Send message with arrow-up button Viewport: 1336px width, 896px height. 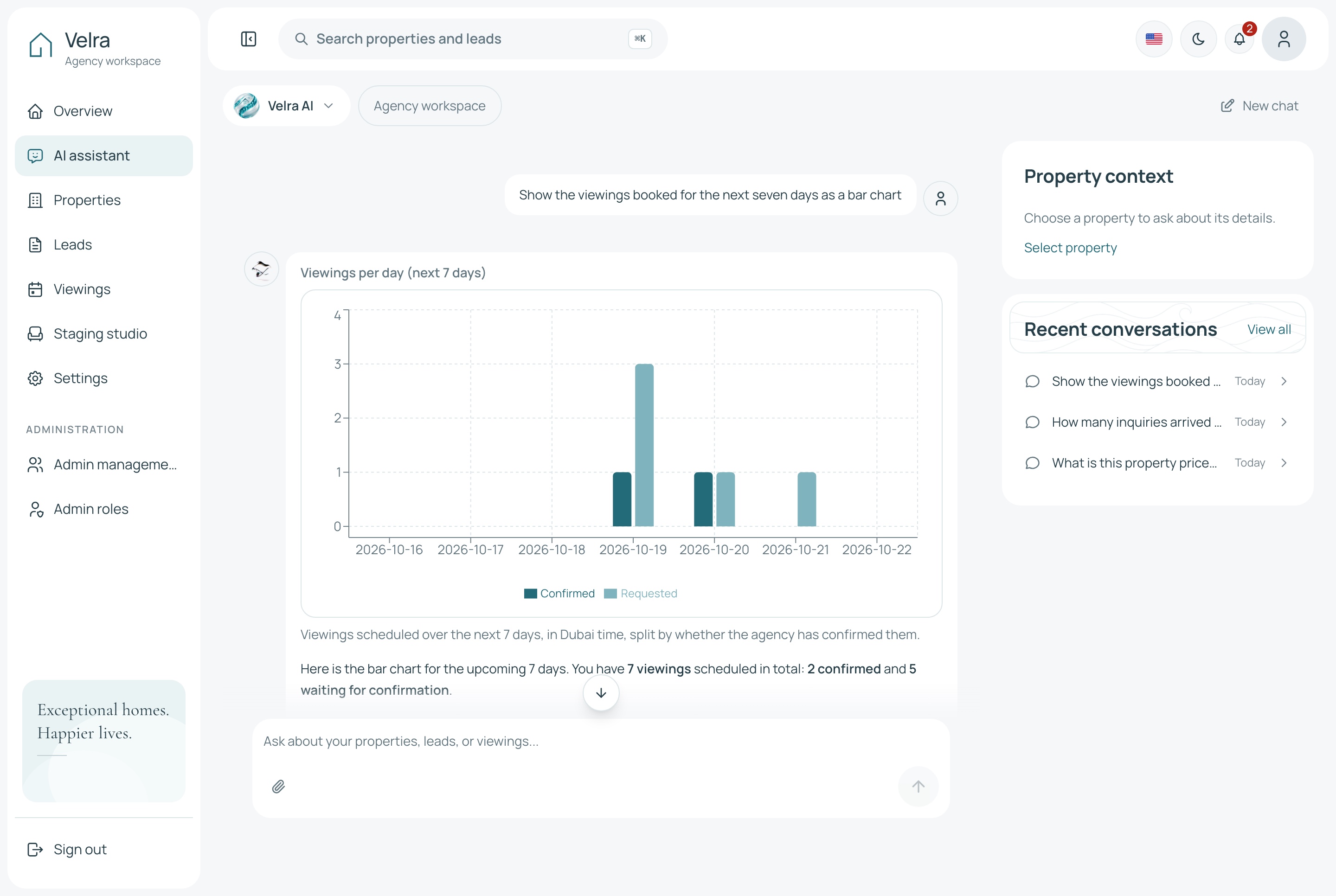(x=918, y=787)
